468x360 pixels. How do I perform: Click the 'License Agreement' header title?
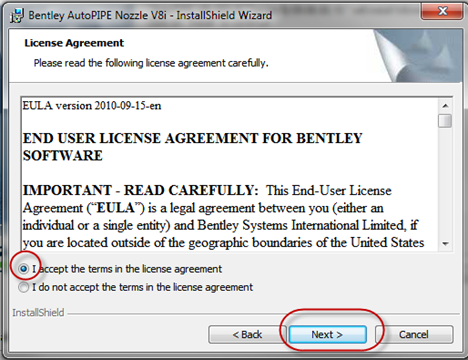click(x=74, y=43)
